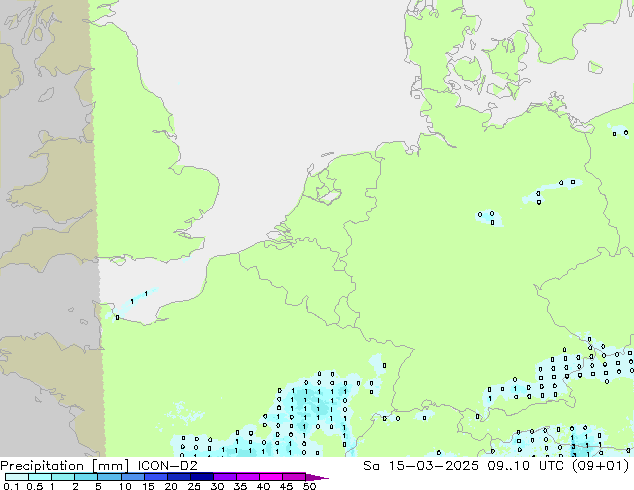Select legend swatch between 2 and 5
This screenshot has height=490, width=634.
click(86, 477)
